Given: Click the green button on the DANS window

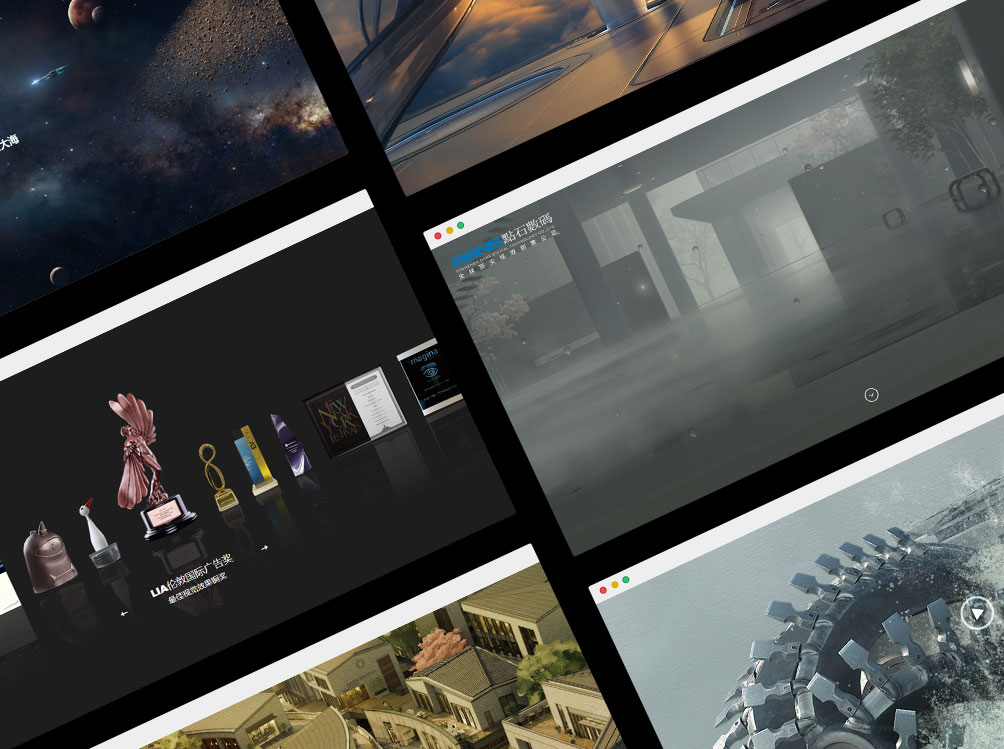Looking at the screenshot, I should pyautogui.click(x=461, y=226).
